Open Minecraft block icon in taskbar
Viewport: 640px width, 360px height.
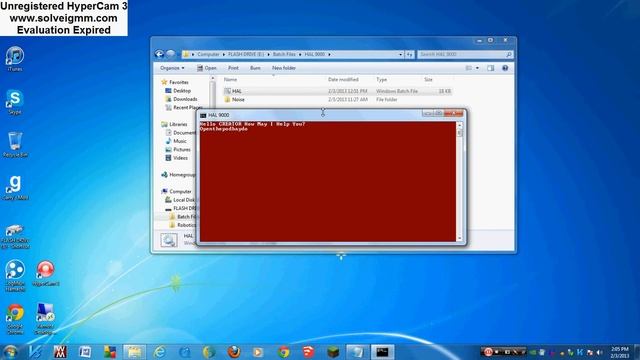(333, 352)
